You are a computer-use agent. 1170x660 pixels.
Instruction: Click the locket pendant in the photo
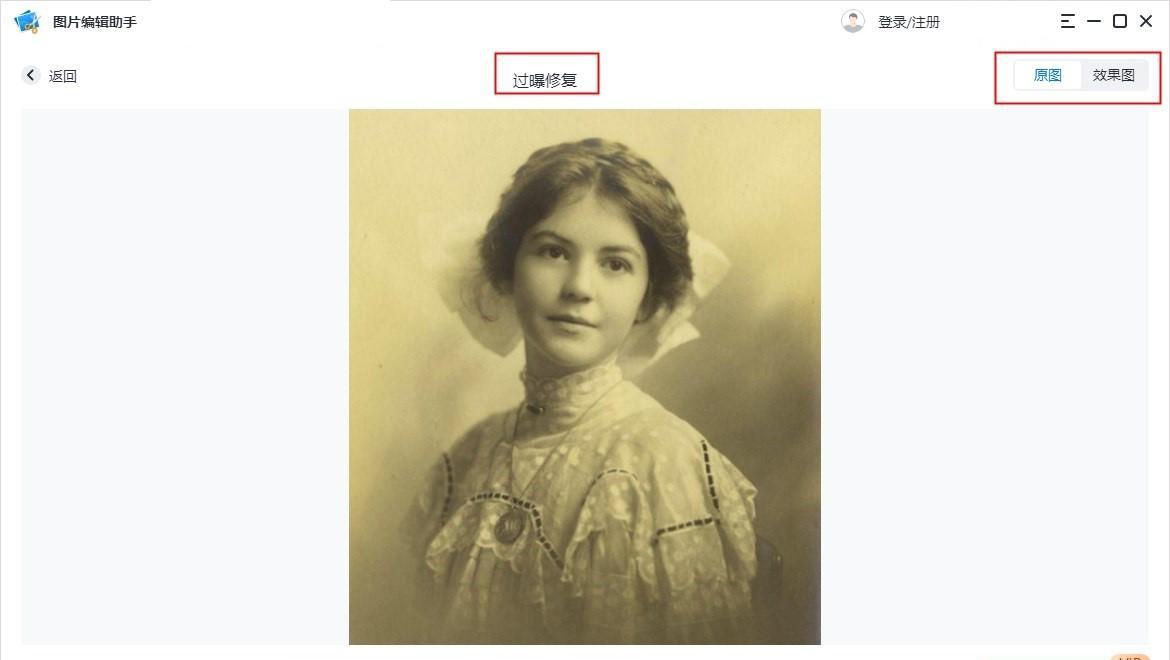pyautogui.click(x=510, y=528)
